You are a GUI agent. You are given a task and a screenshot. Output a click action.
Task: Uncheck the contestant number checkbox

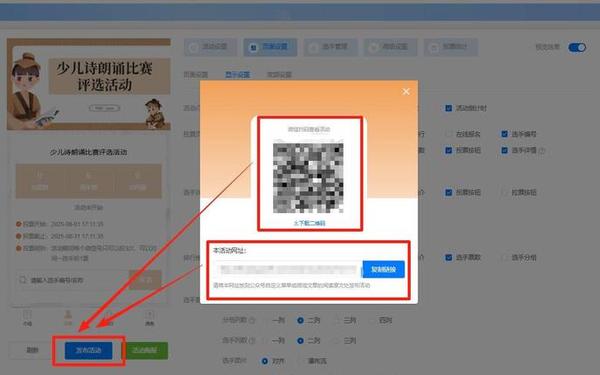pos(504,134)
